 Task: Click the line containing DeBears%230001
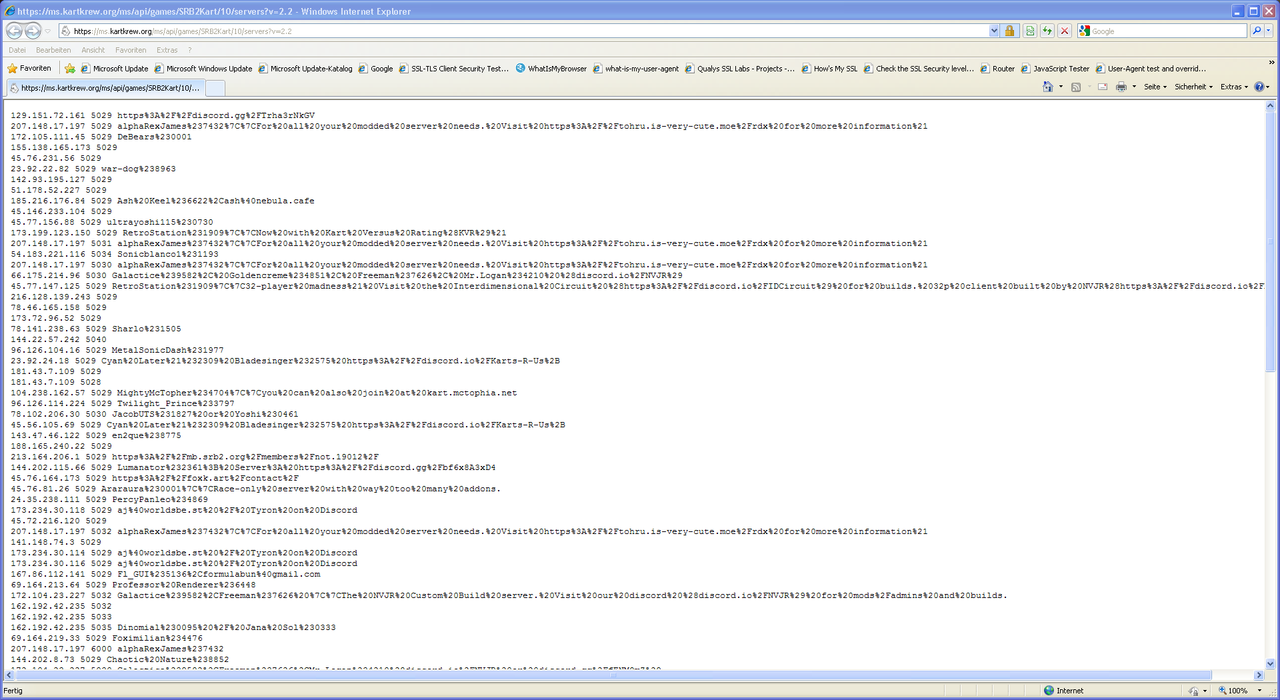pyautogui.click(x=101, y=136)
